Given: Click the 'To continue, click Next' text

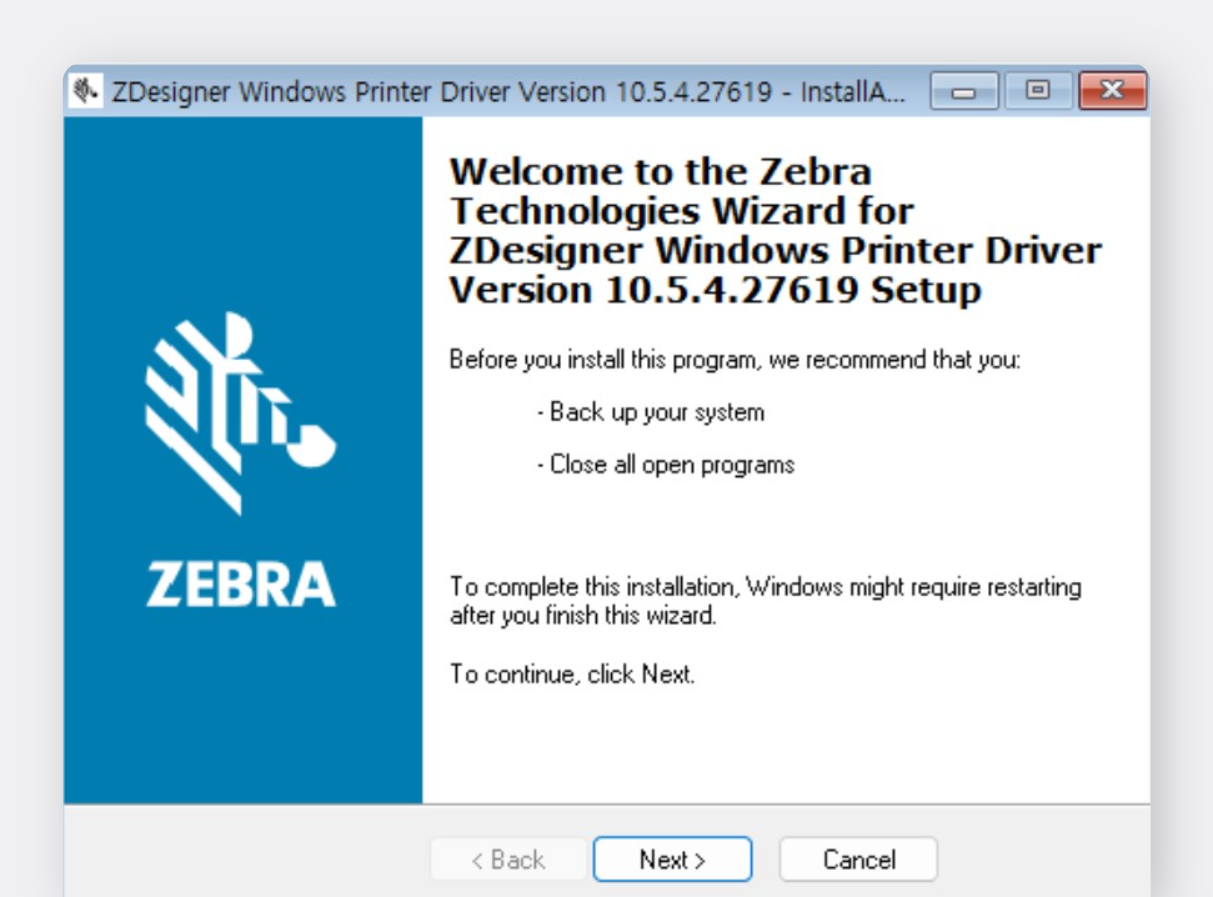Looking at the screenshot, I should coord(572,674).
